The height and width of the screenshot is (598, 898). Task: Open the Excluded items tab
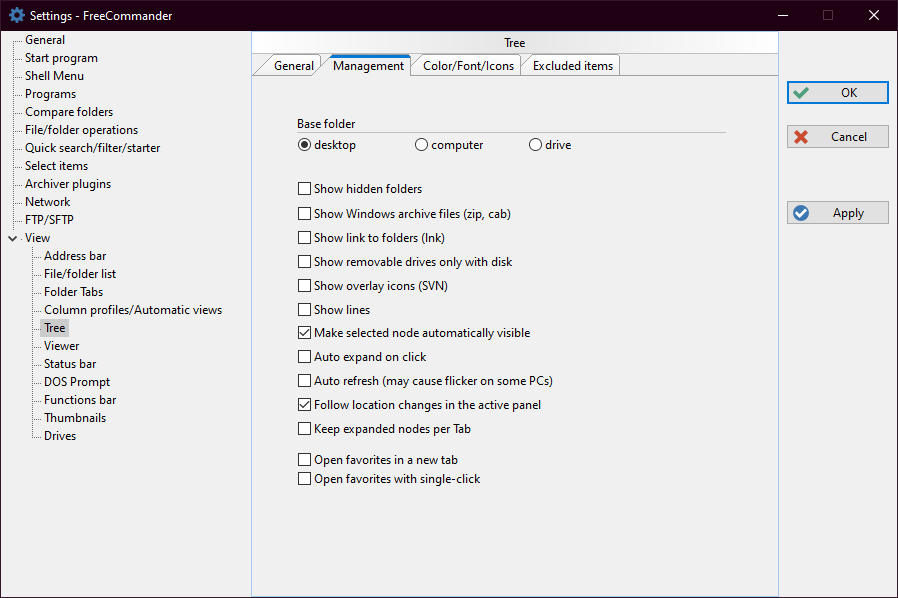pyautogui.click(x=572, y=66)
